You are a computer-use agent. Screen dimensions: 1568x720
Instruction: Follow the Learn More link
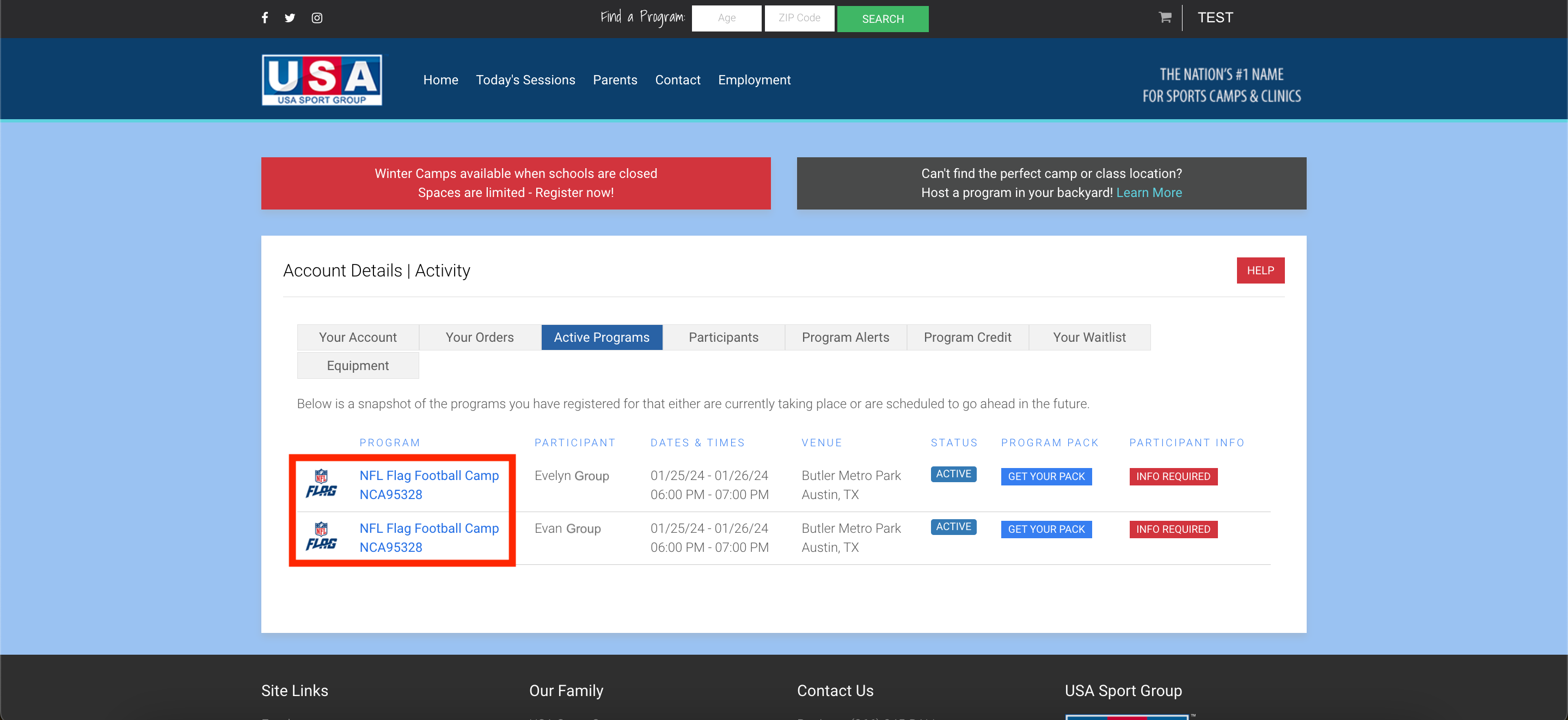pyautogui.click(x=1149, y=193)
